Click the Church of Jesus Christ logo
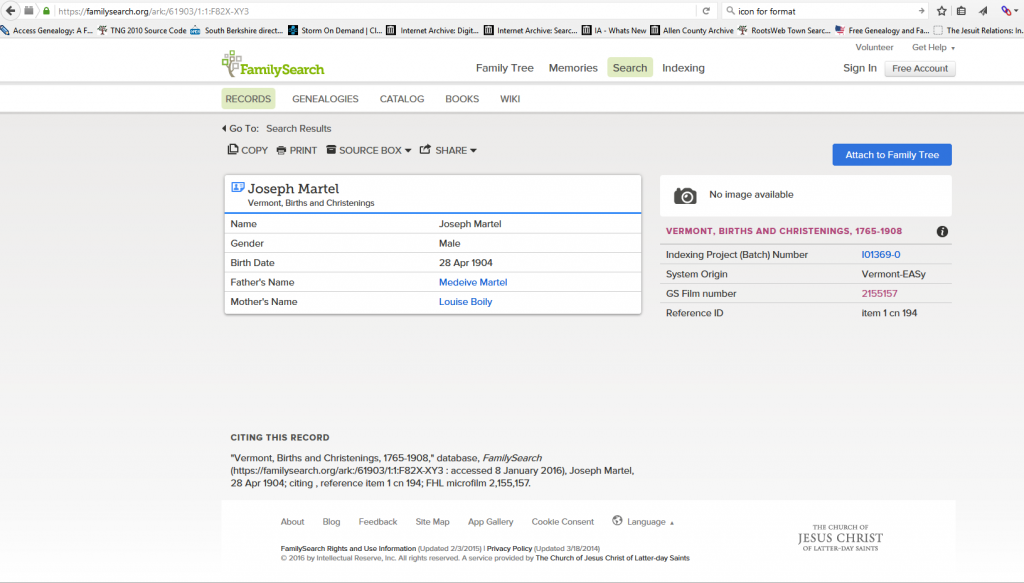This screenshot has height=583, width=1024. click(840, 537)
